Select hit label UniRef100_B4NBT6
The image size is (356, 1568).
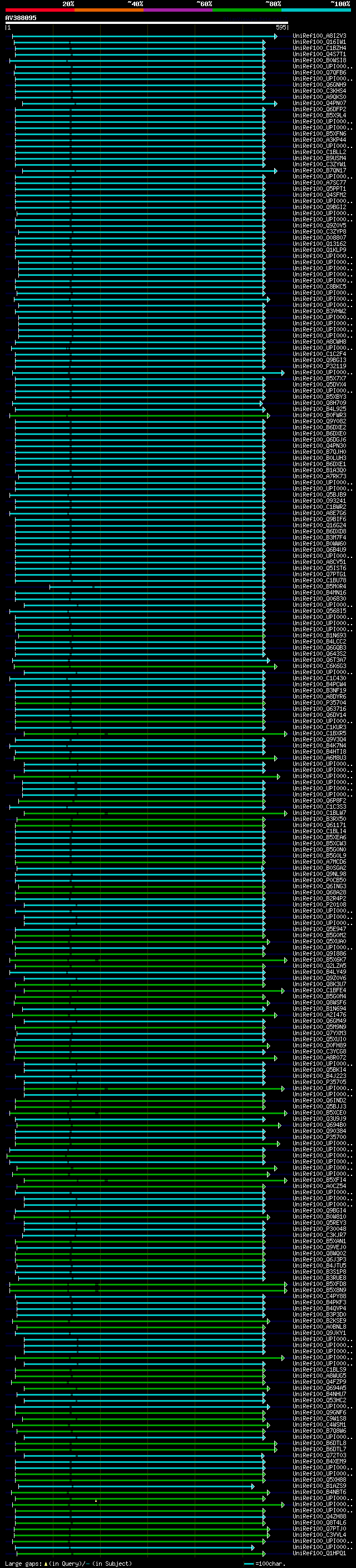[319, 1492]
